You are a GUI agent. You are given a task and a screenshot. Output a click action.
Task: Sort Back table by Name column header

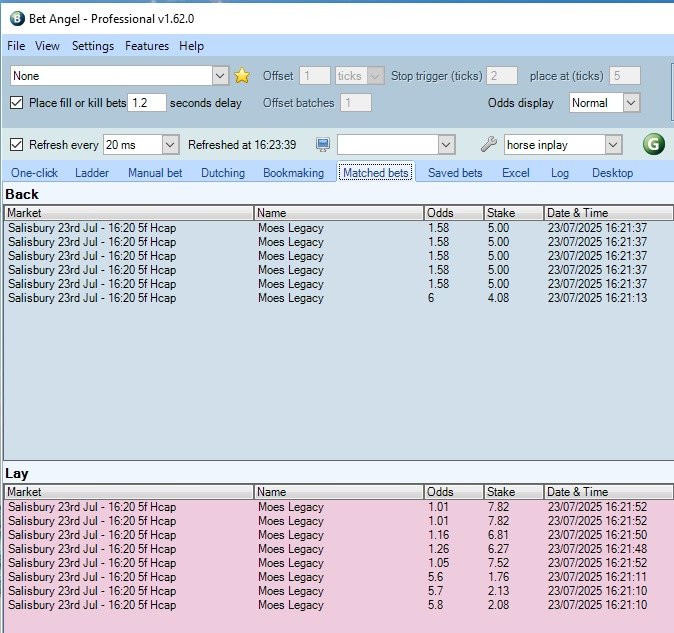click(x=339, y=213)
